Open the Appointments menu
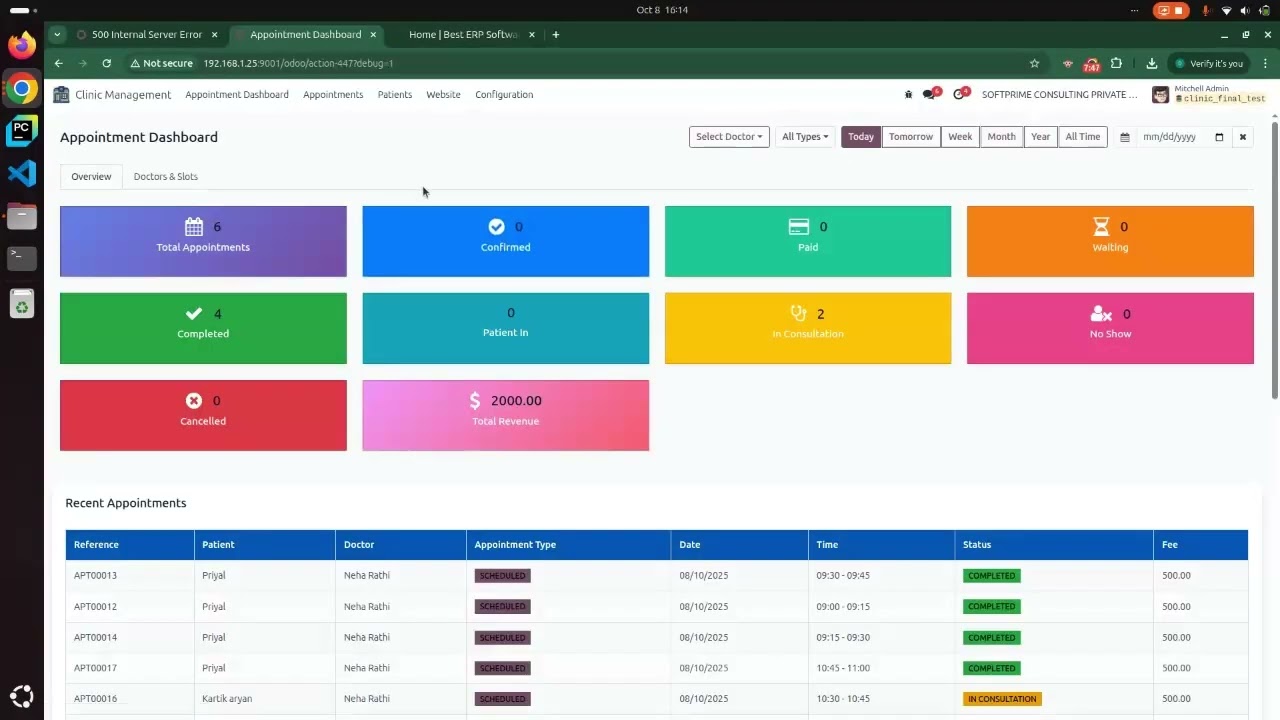 tap(333, 94)
